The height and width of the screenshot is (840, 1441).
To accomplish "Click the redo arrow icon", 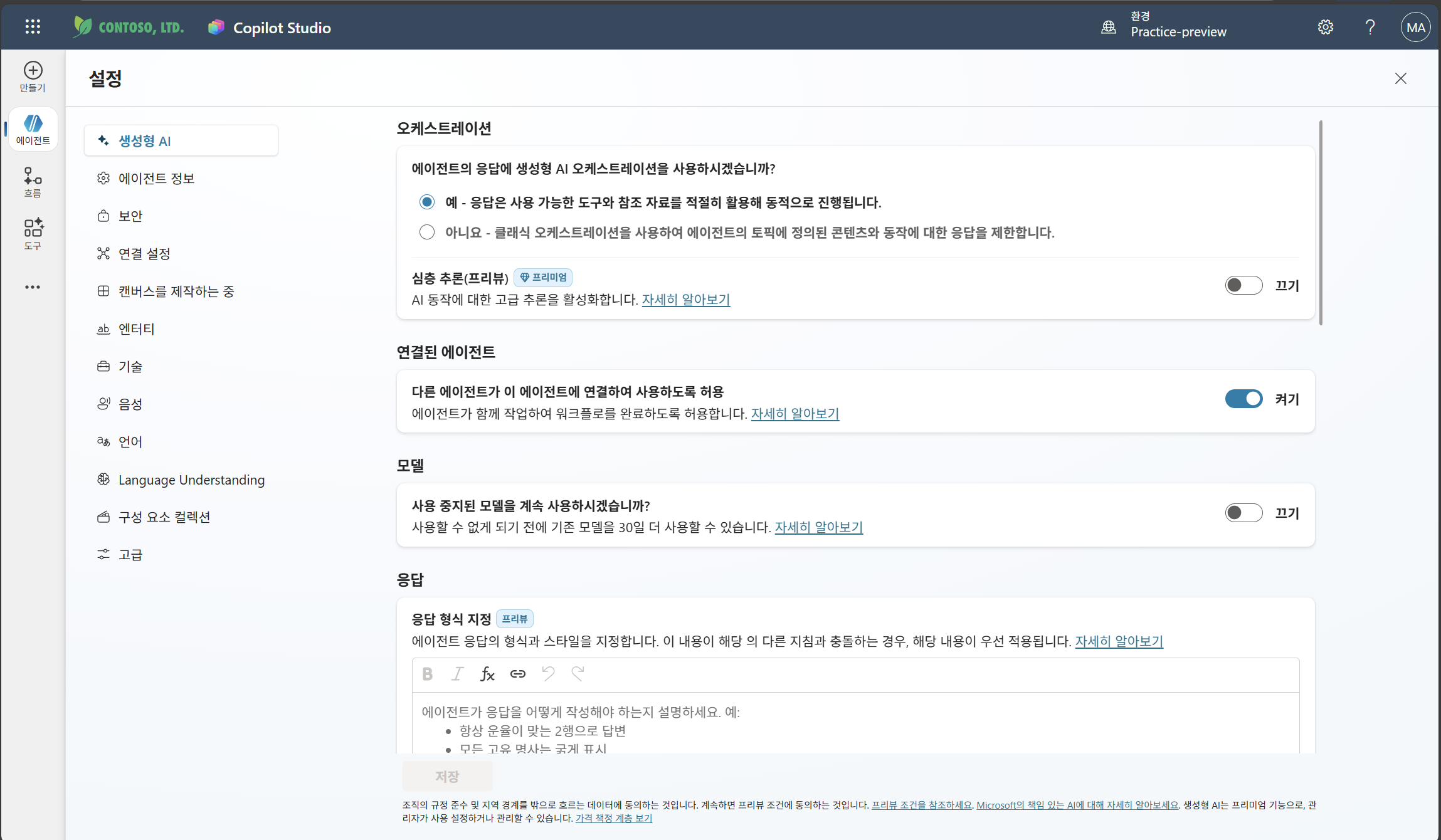I will (x=578, y=674).
